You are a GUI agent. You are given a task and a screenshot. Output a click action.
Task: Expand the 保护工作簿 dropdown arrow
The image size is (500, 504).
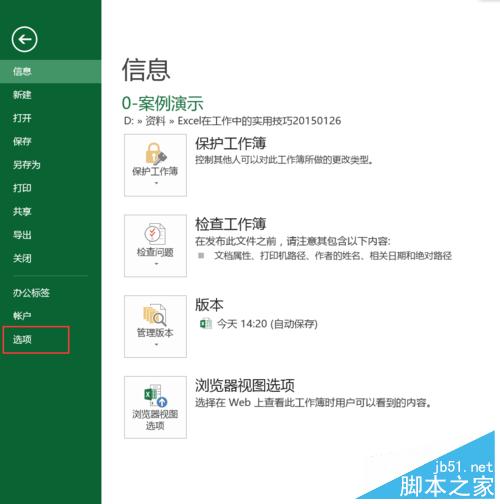156,183
